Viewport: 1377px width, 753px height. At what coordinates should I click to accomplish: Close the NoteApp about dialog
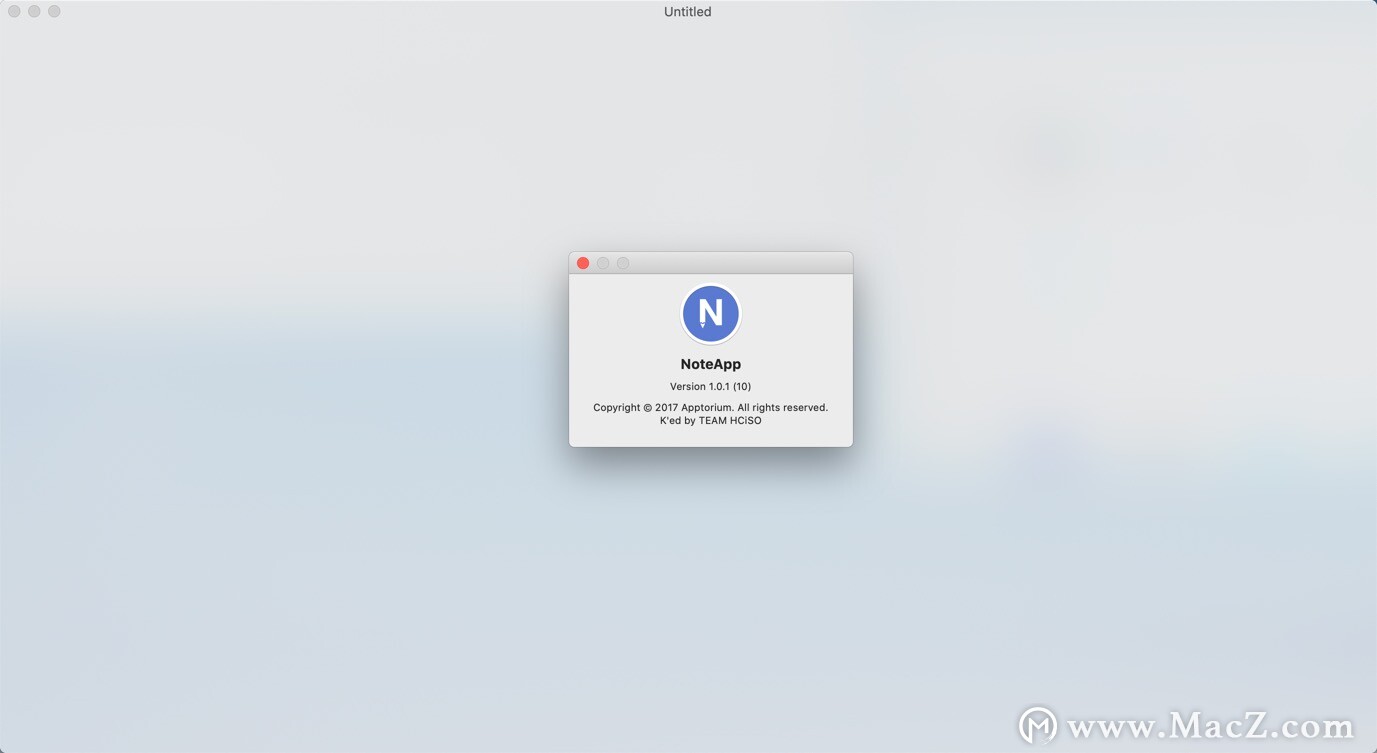coord(583,263)
